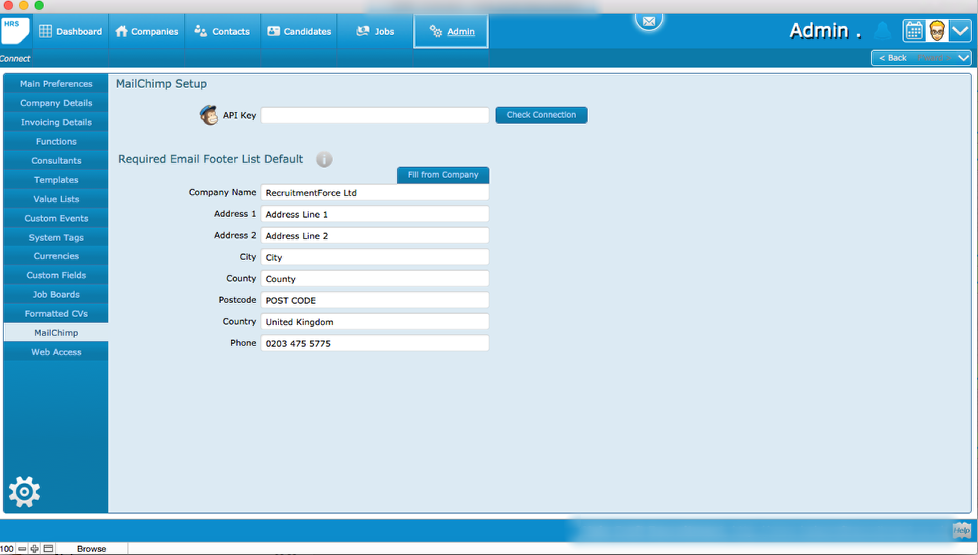Image resolution: width=978 pixels, height=555 pixels.
Task: Click the HRS Connect logo
Action: point(15,31)
